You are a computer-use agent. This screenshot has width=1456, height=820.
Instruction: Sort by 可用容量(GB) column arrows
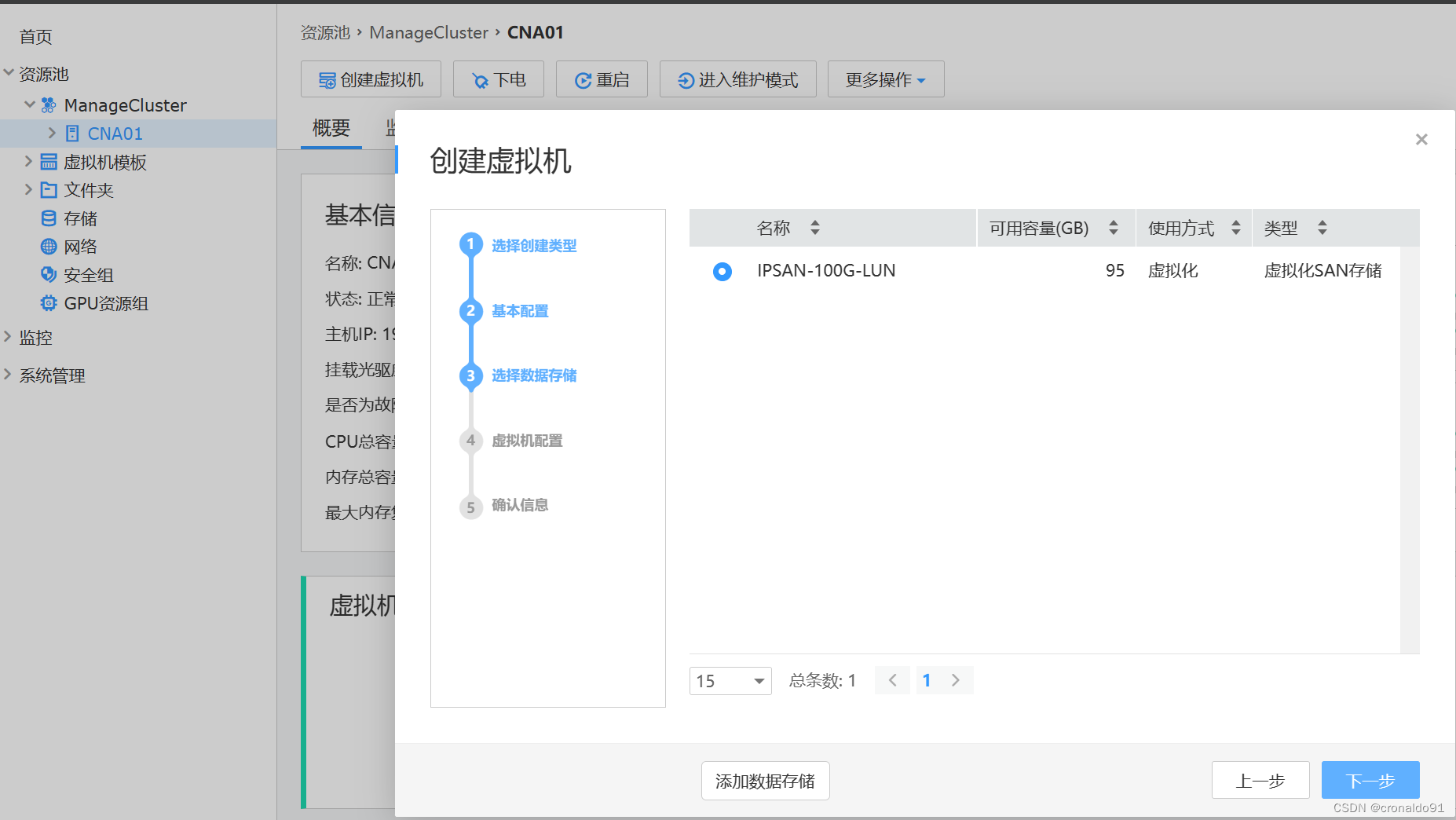pos(1114,228)
